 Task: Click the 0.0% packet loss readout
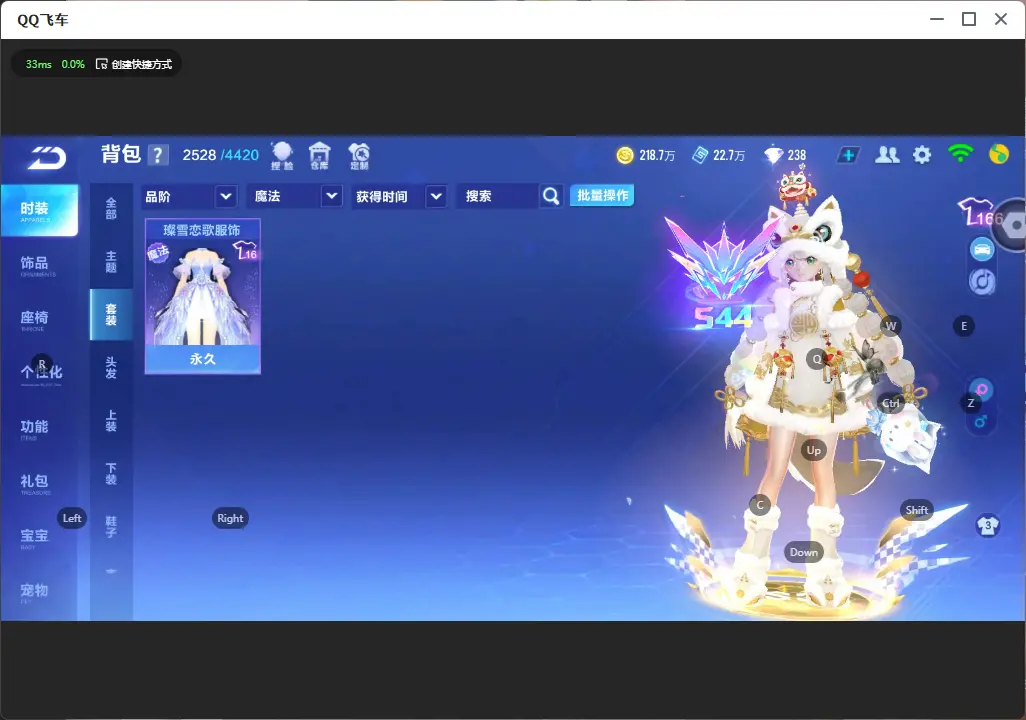tap(73, 64)
